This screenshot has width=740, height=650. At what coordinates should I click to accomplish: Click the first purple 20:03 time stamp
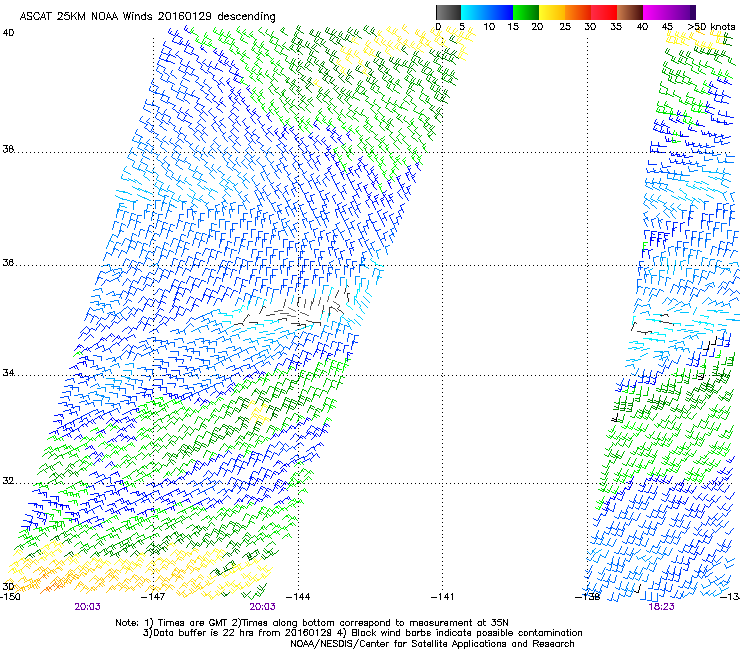[x=87, y=607]
